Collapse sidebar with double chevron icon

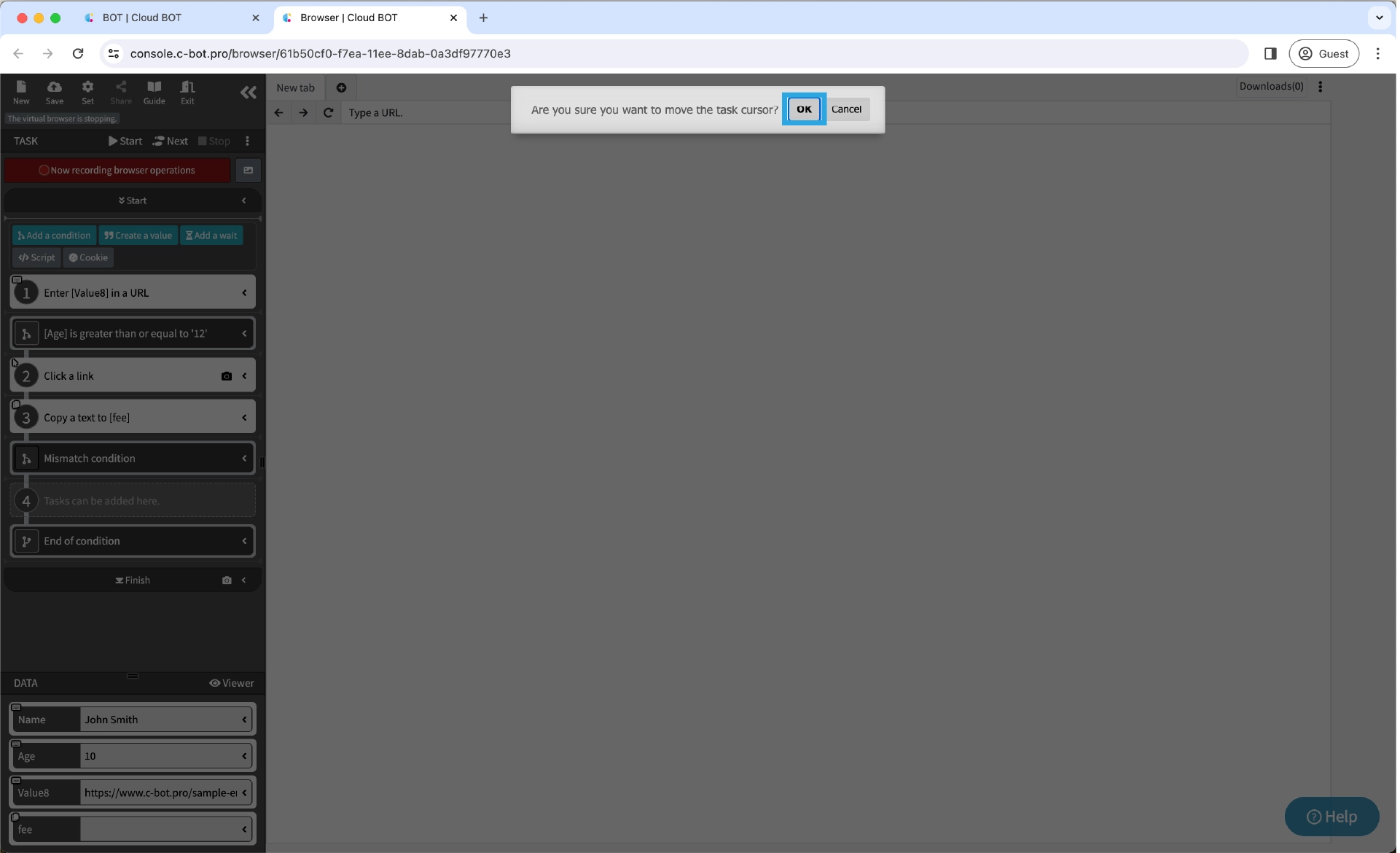[248, 93]
